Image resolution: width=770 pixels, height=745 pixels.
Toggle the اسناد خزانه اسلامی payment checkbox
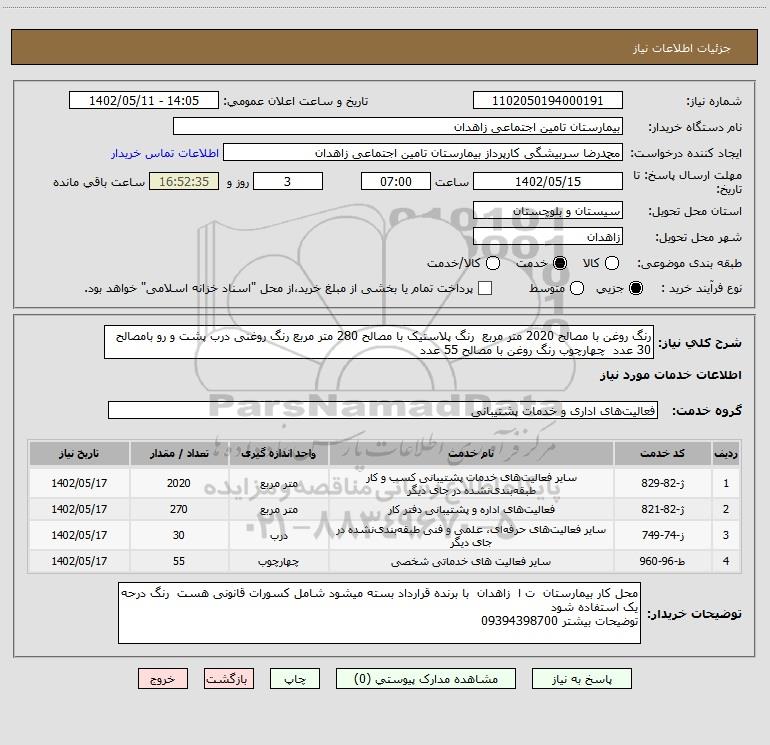[x=485, y=288]
